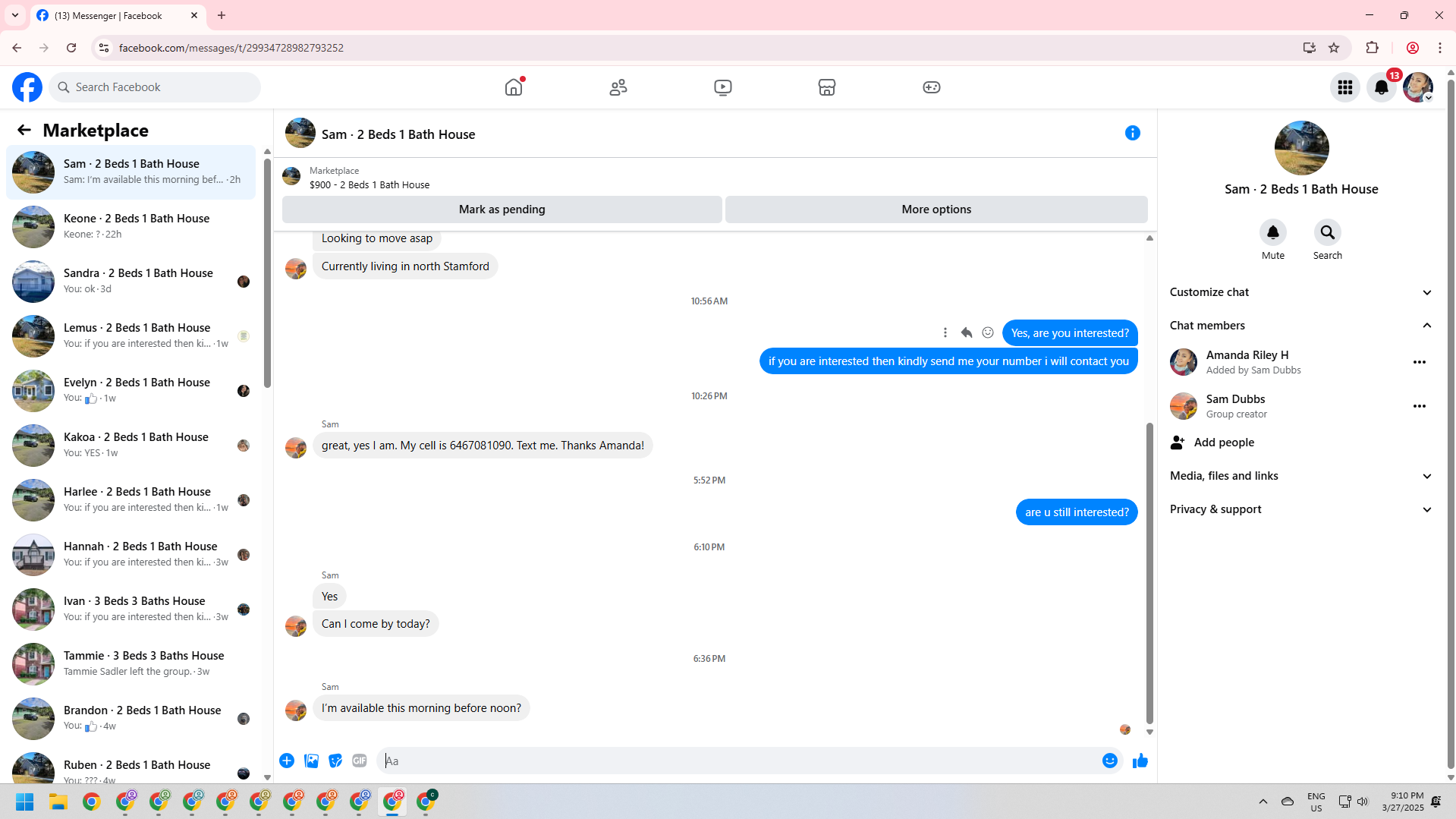Open the Marketplace store icon
Viewport: 1456px width, 819px height.
coord(827,87)
